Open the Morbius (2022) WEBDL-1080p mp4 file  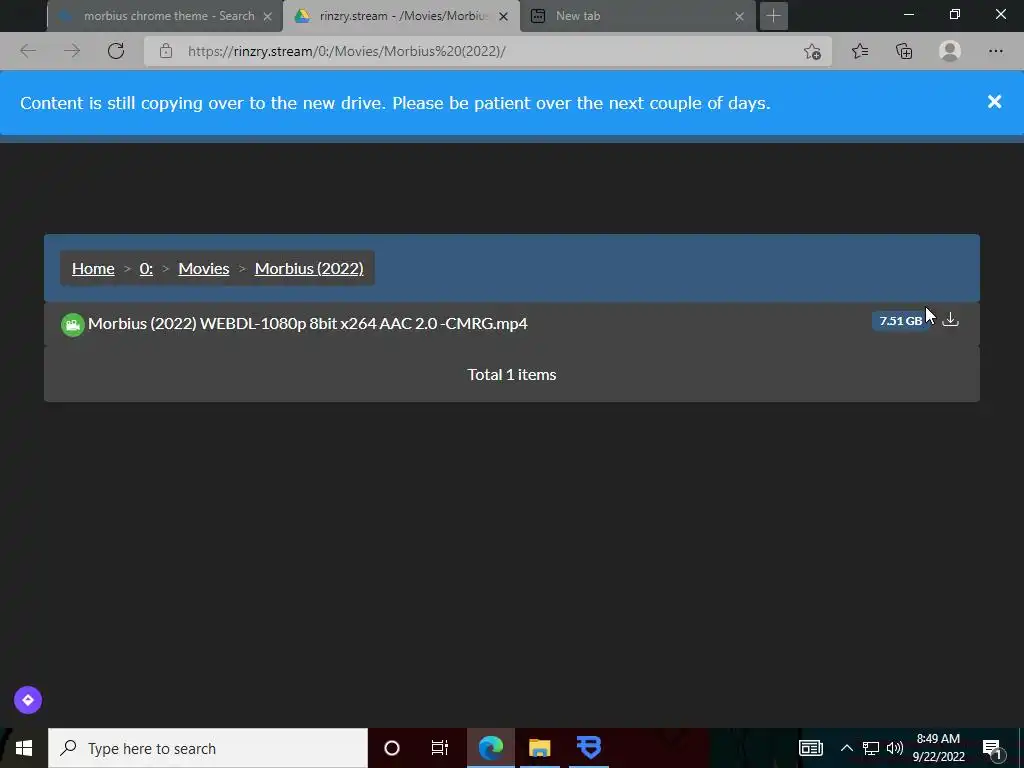[x=308, y=323]
